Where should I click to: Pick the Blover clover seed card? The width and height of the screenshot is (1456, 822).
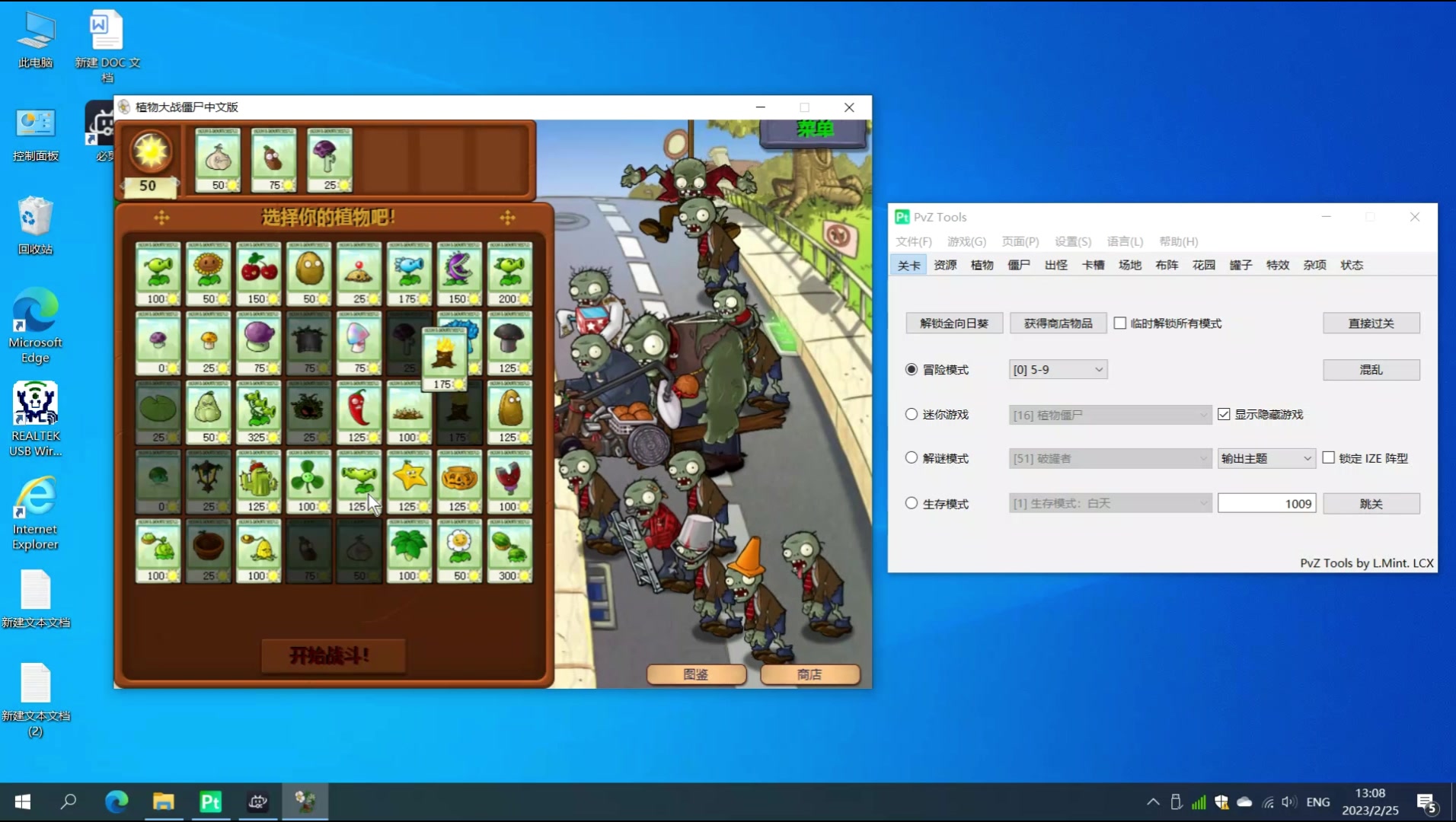308,482
